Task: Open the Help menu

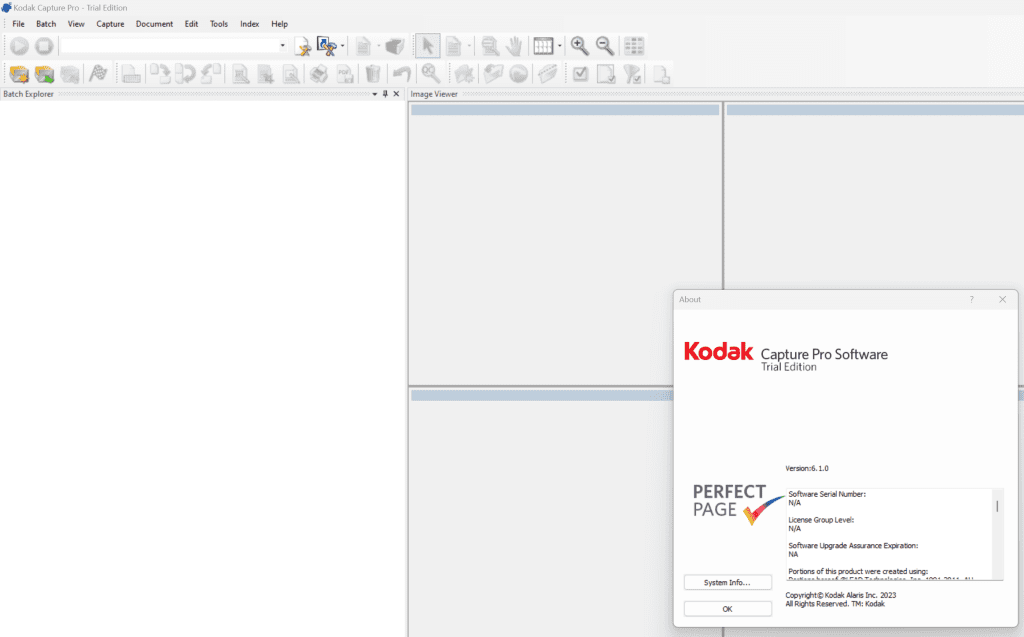Action: pyautogui.click(x=280, y=24)
